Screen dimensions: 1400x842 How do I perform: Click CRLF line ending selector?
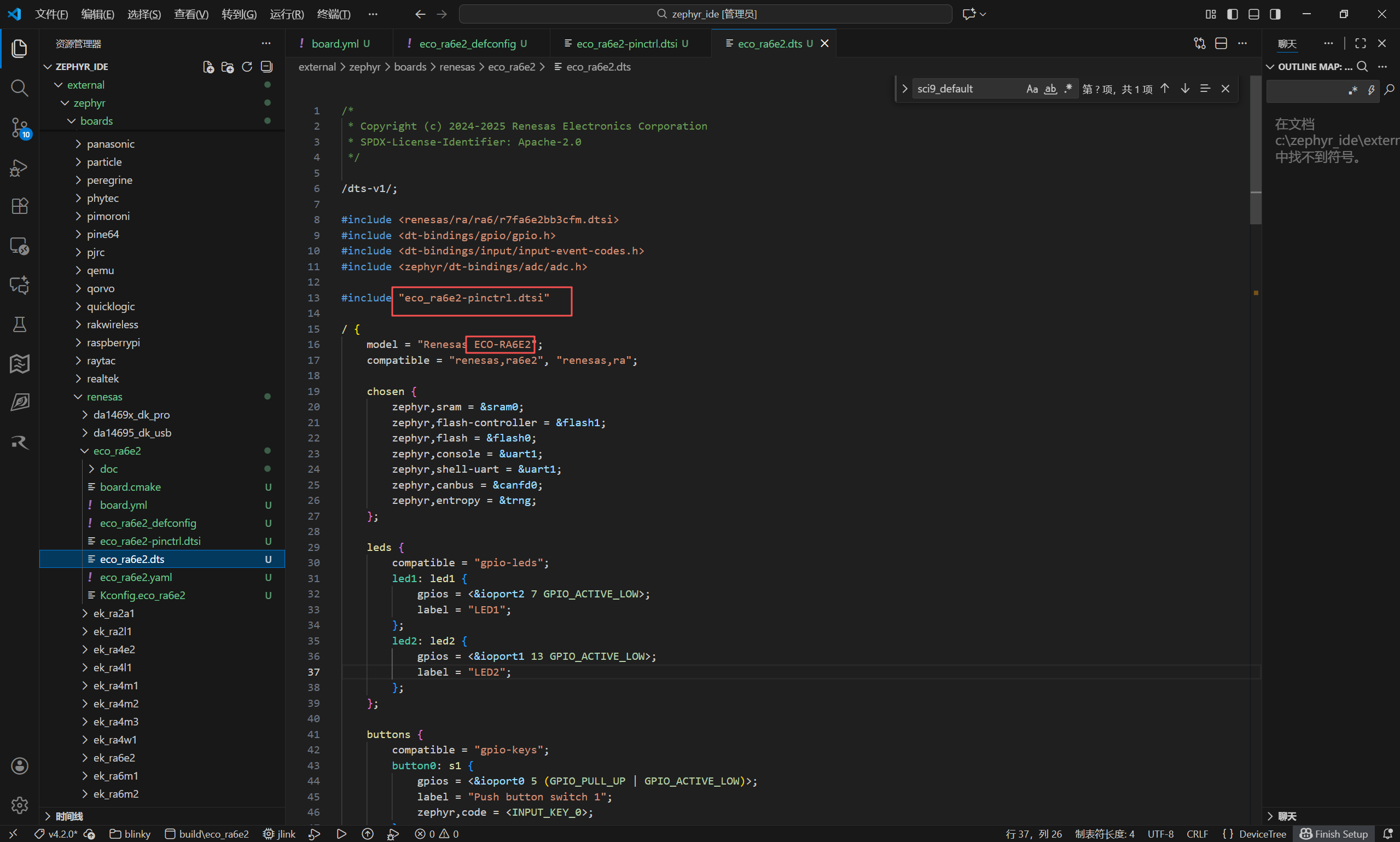coord(1197,833)
